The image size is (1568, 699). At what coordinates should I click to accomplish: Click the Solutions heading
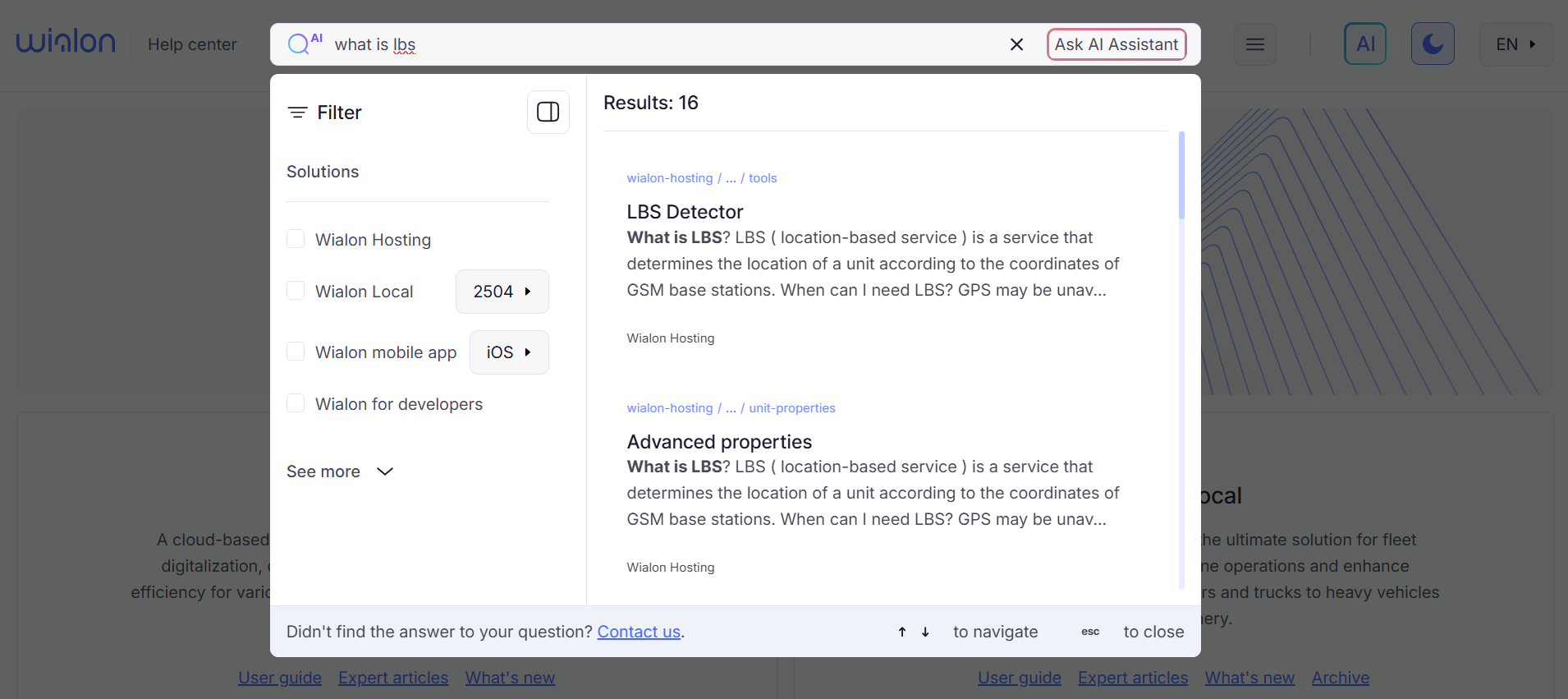[323, 172]
